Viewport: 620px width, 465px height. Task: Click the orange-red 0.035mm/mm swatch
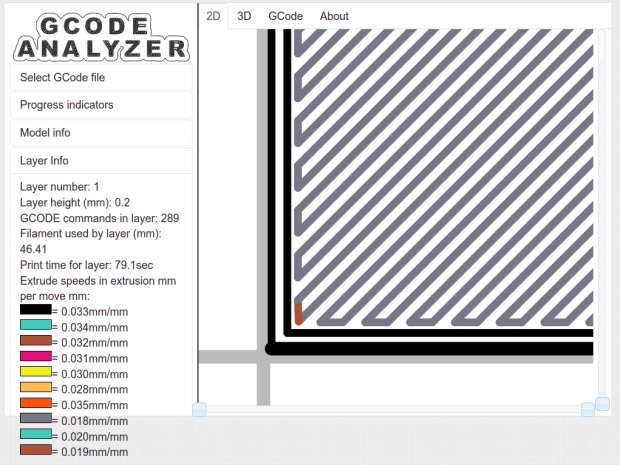[x=36, y=403]
